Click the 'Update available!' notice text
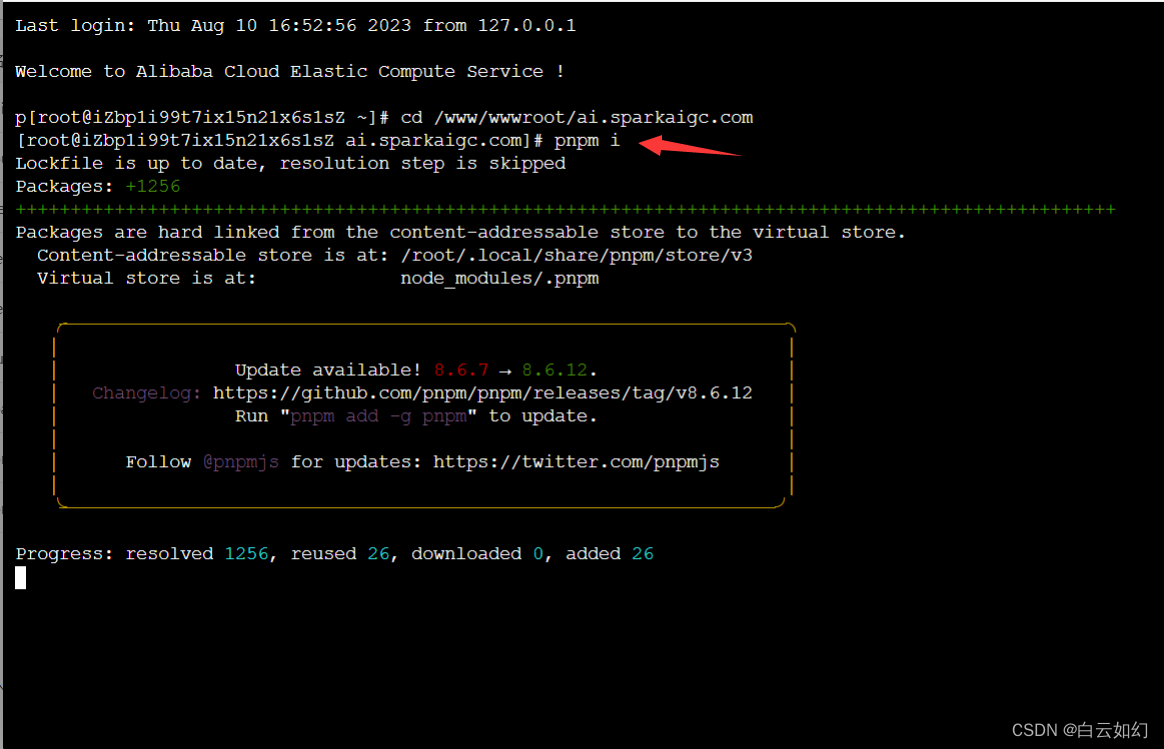Image resolution: width=1164 pixels, height=749 pixels. click(328, 370)
